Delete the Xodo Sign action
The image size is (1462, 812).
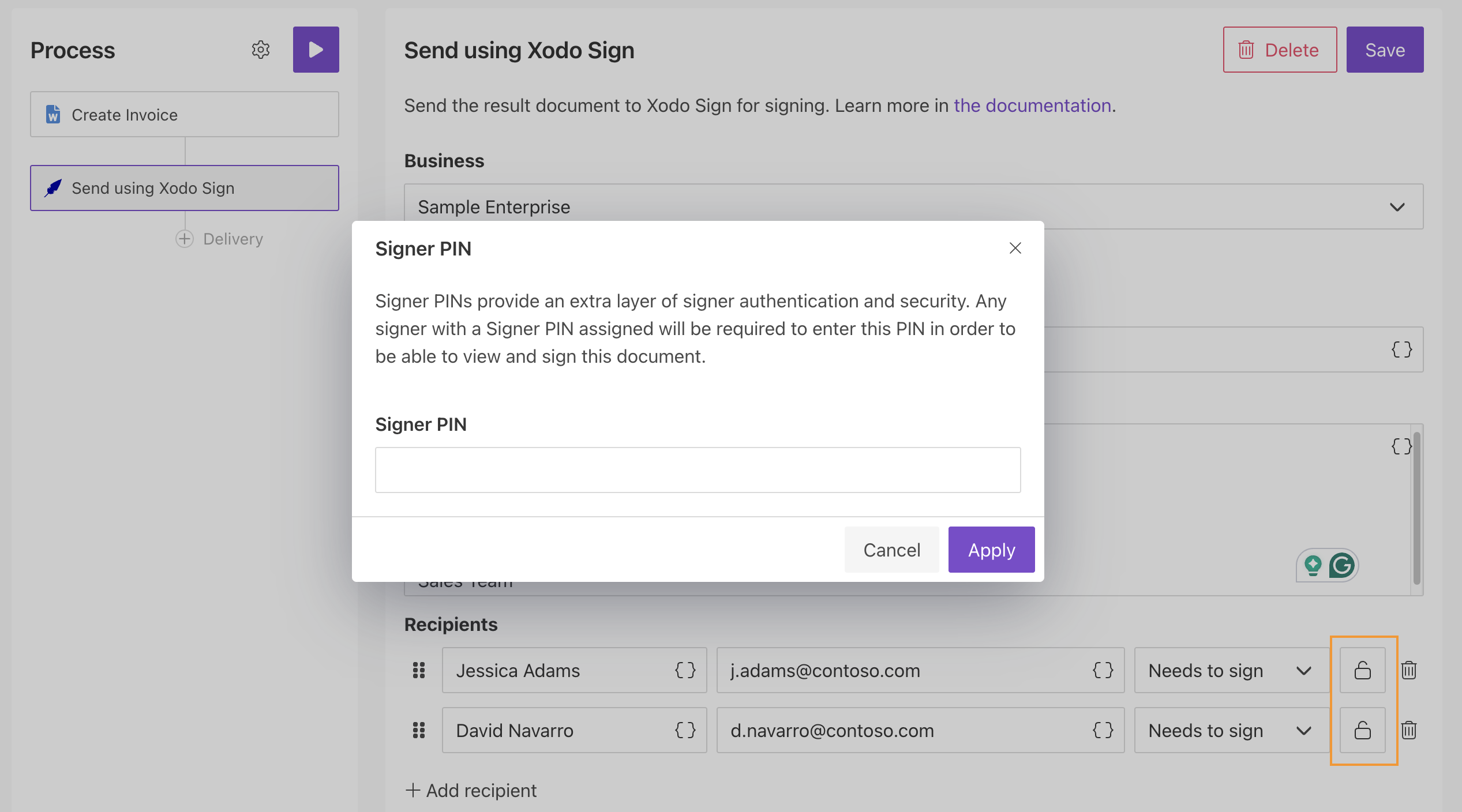[1280, 50]
